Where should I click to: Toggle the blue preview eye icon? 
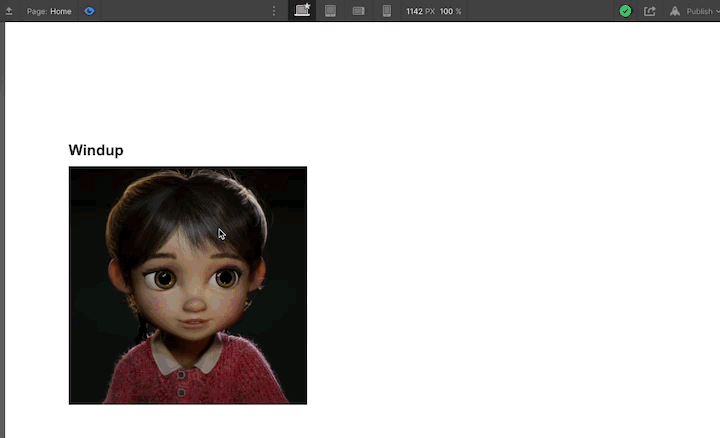89,11
